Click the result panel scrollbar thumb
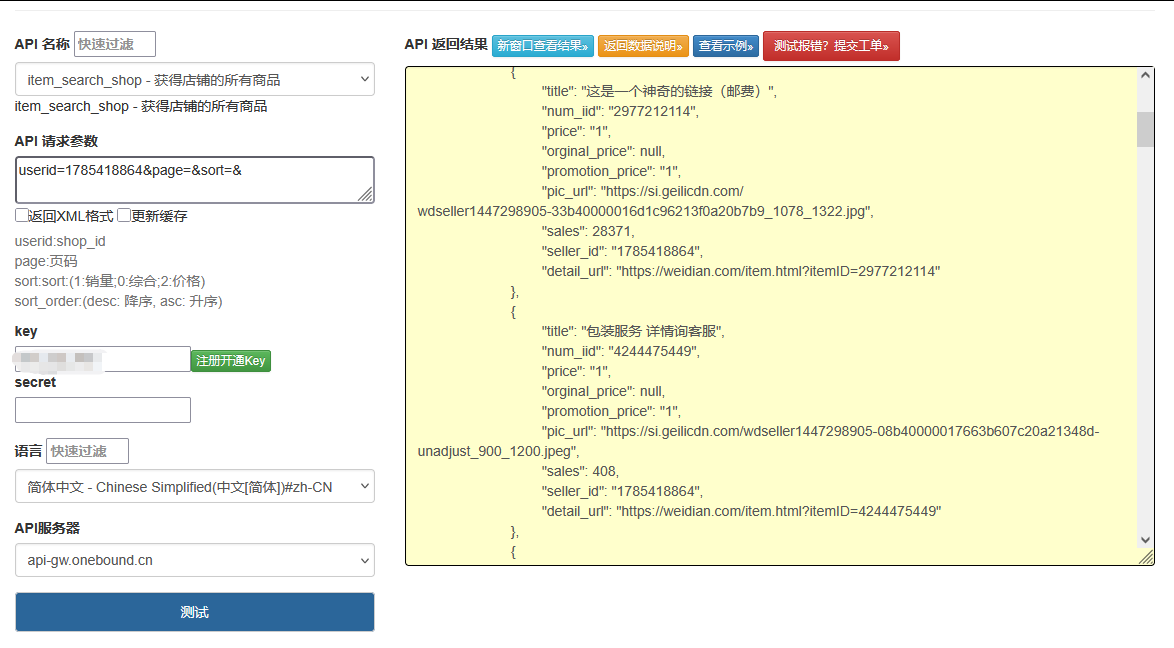1174x648 pixels. 1145,130
